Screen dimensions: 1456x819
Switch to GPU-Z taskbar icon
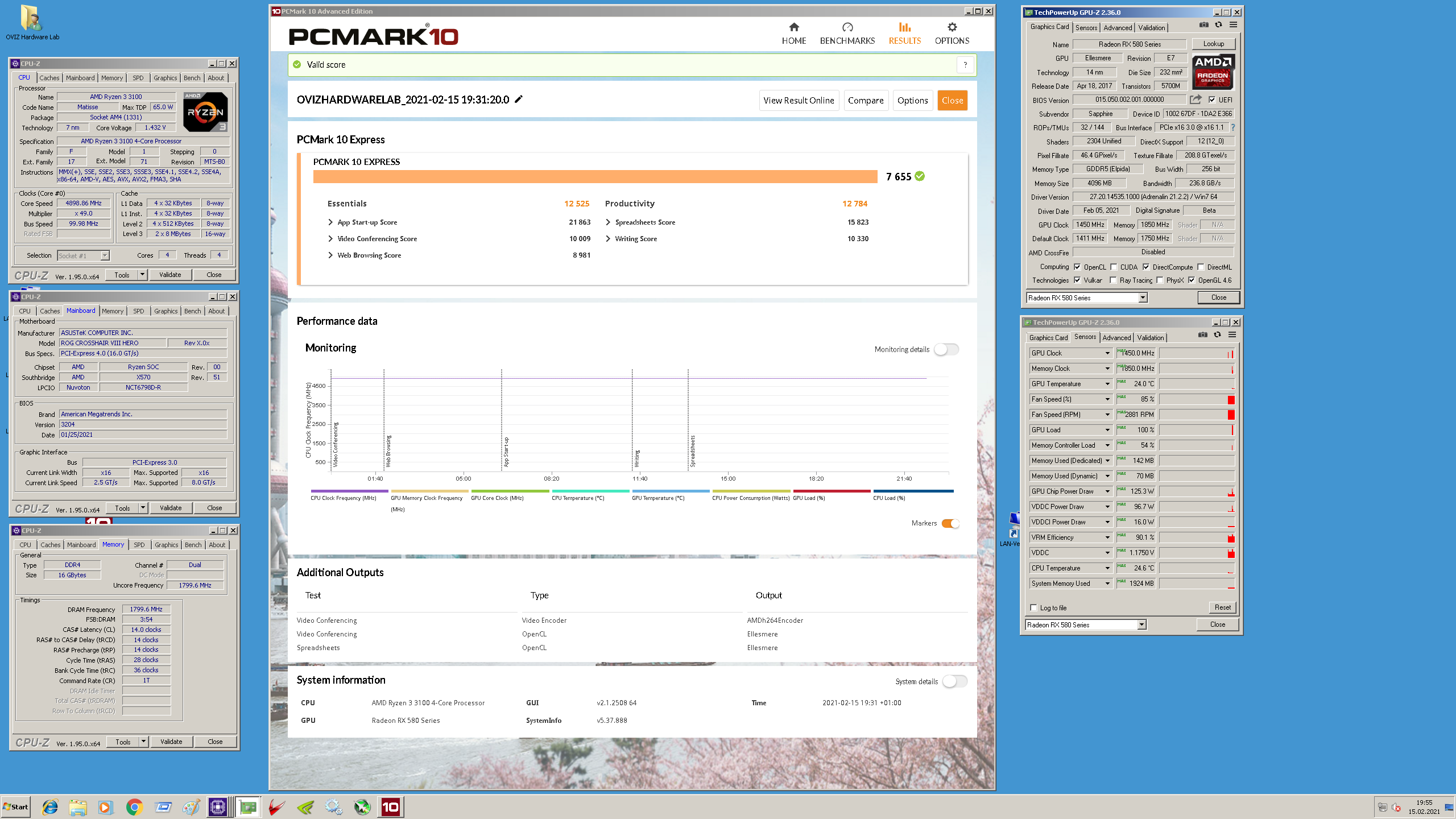point(248,807)
